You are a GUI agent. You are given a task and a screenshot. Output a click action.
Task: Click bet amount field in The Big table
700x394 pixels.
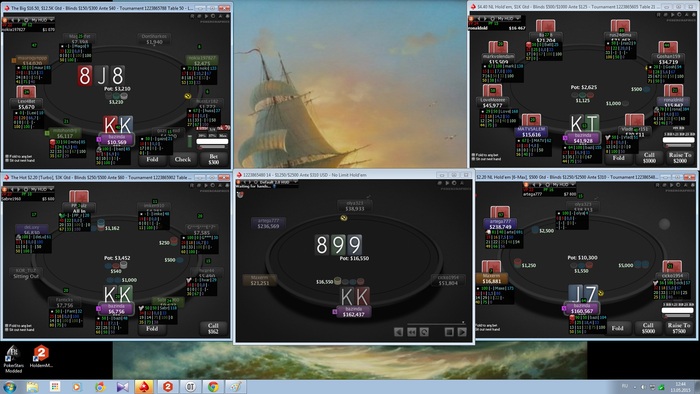pos(212,141)
